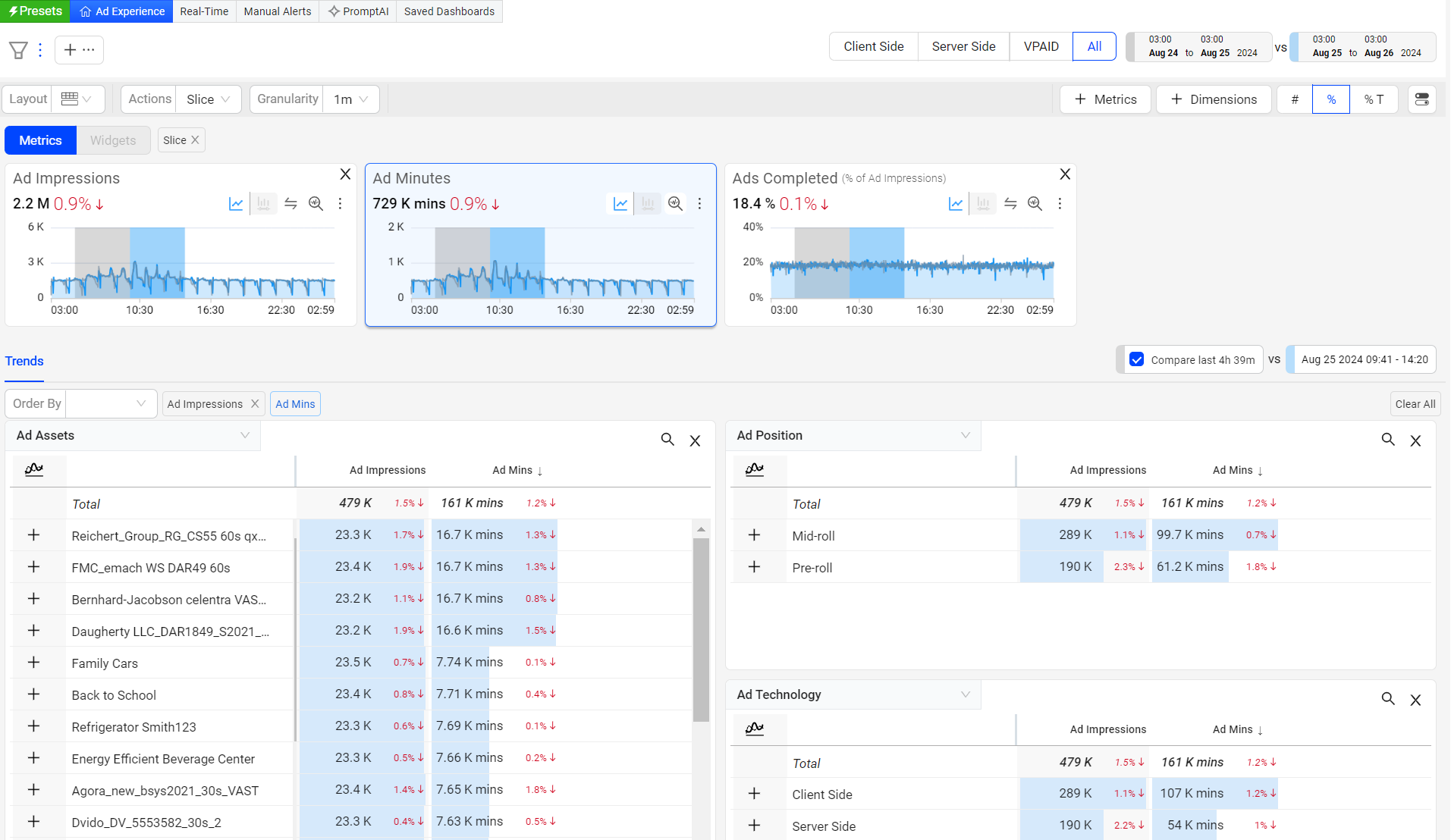Search within the Ad Position panel
Image resolution: width=1451 pixels, height=840 pixels.
[1387, 440]
